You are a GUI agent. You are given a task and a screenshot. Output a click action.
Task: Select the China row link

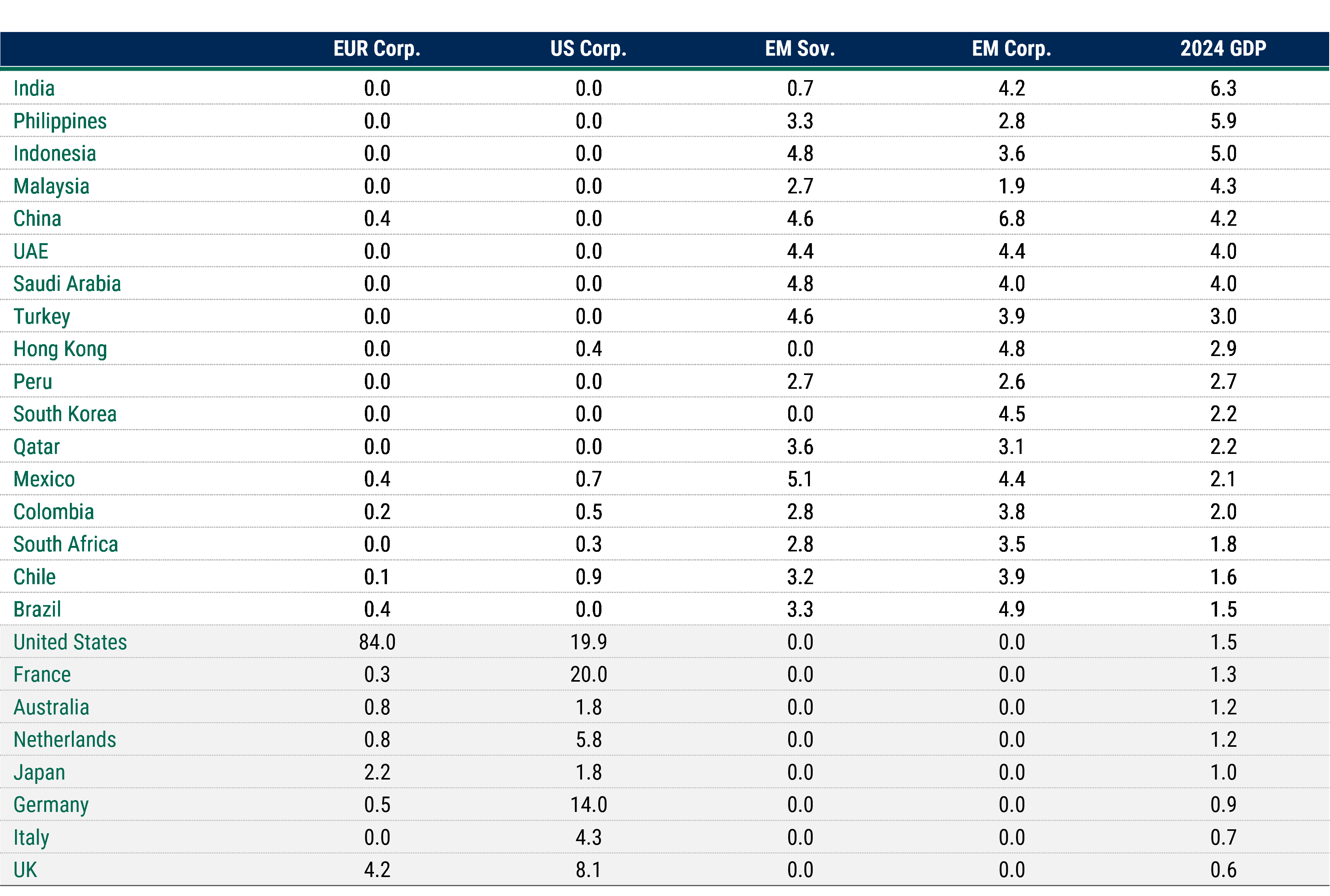point(37,218)
